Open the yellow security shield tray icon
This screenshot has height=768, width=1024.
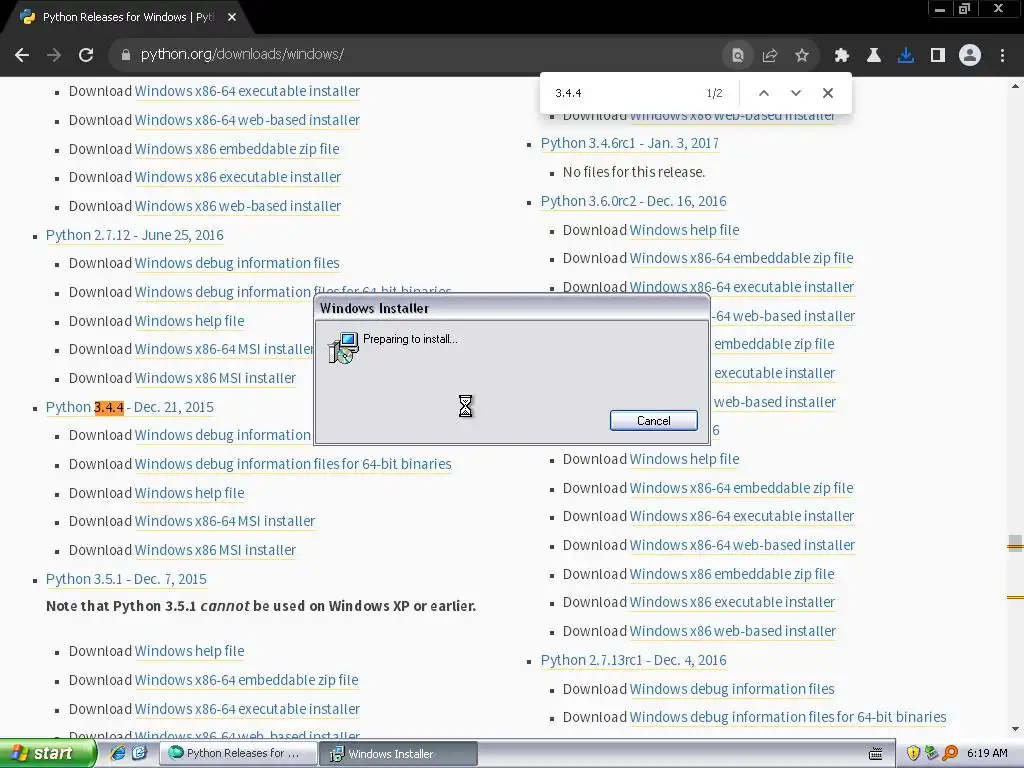tap(913, 754)
